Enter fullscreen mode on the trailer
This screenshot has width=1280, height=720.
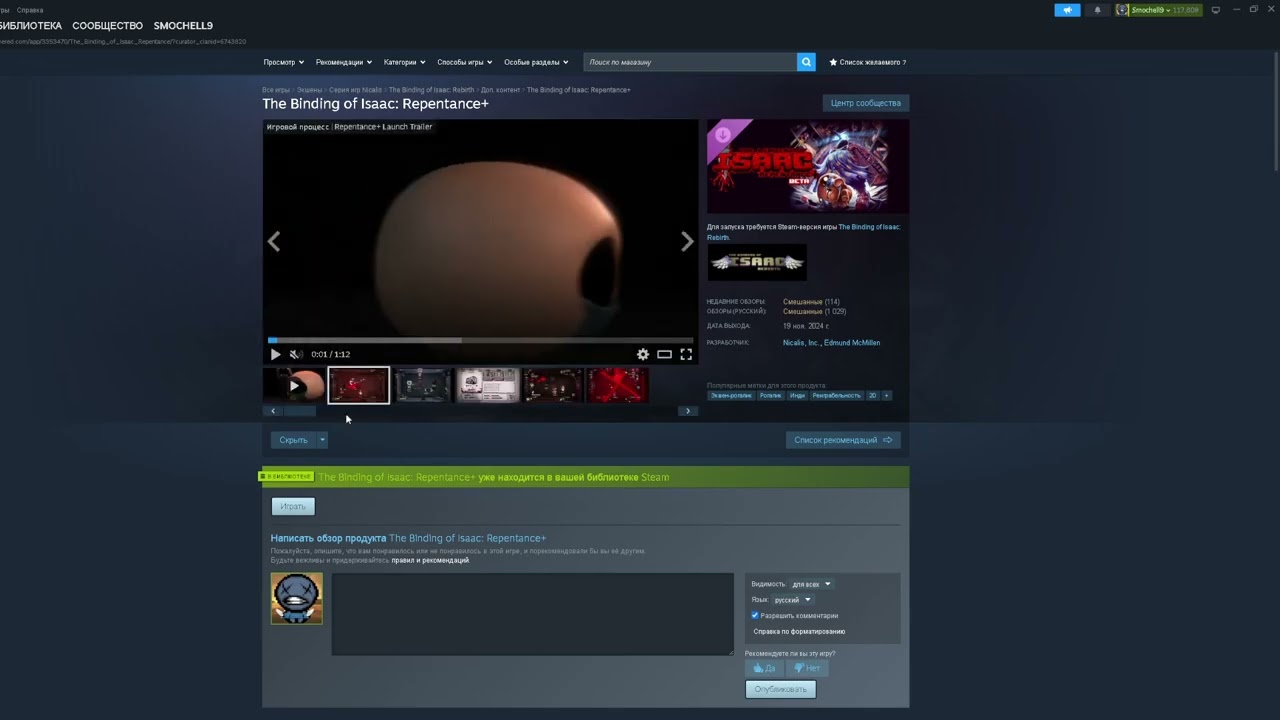pos(686,354)
